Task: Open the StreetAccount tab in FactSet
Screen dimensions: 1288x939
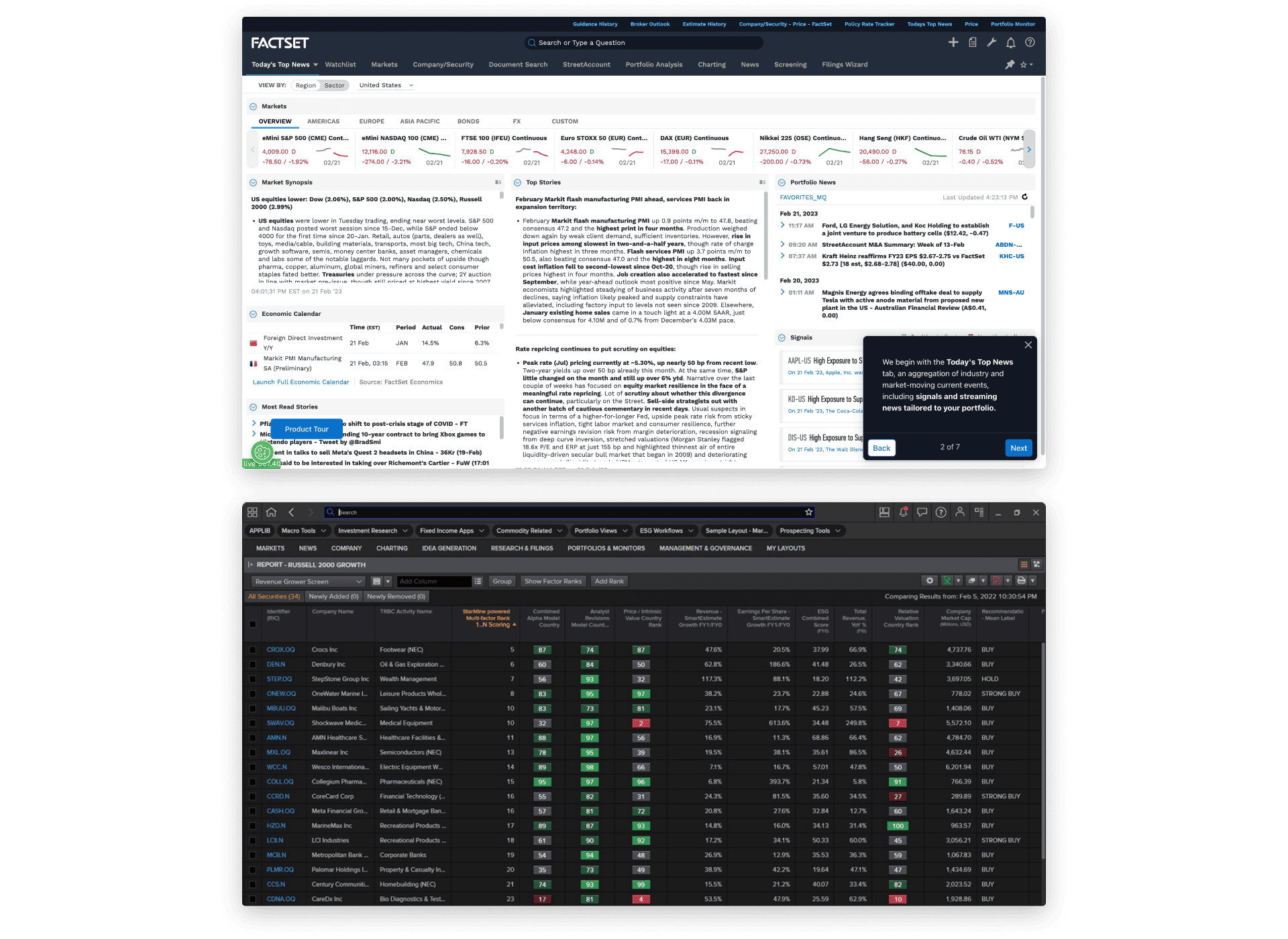Action: tap(586, 64)
